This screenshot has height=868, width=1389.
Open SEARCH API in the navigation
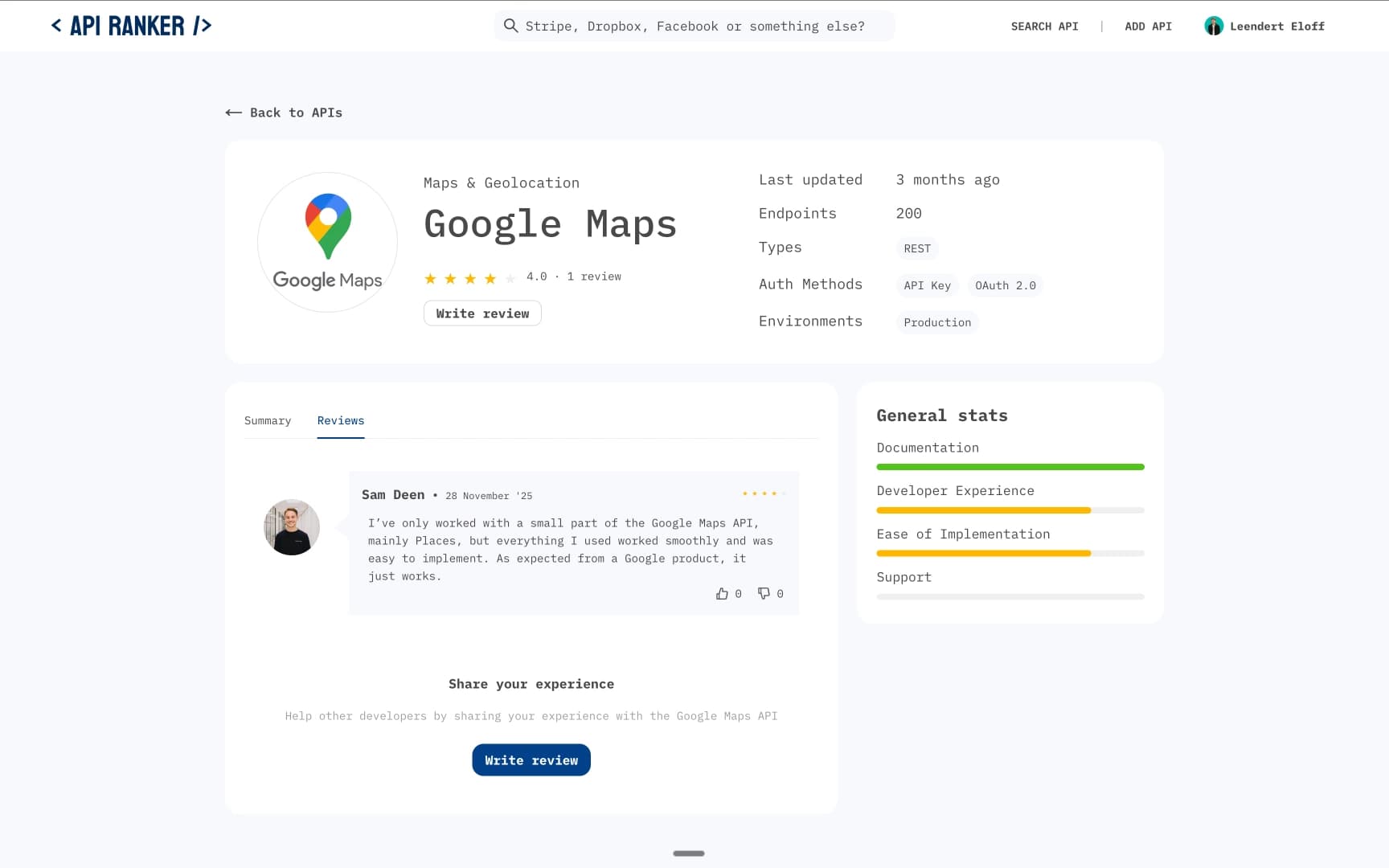tap(1044, 26)
